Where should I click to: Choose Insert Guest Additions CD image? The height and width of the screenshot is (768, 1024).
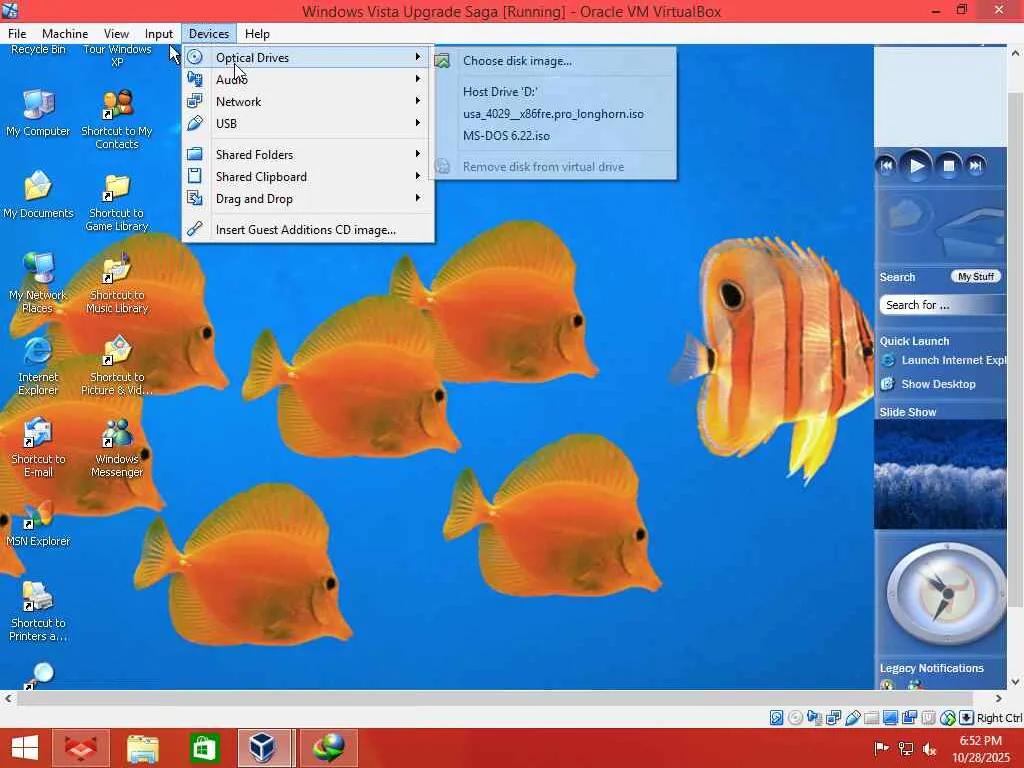coord(307,230)
